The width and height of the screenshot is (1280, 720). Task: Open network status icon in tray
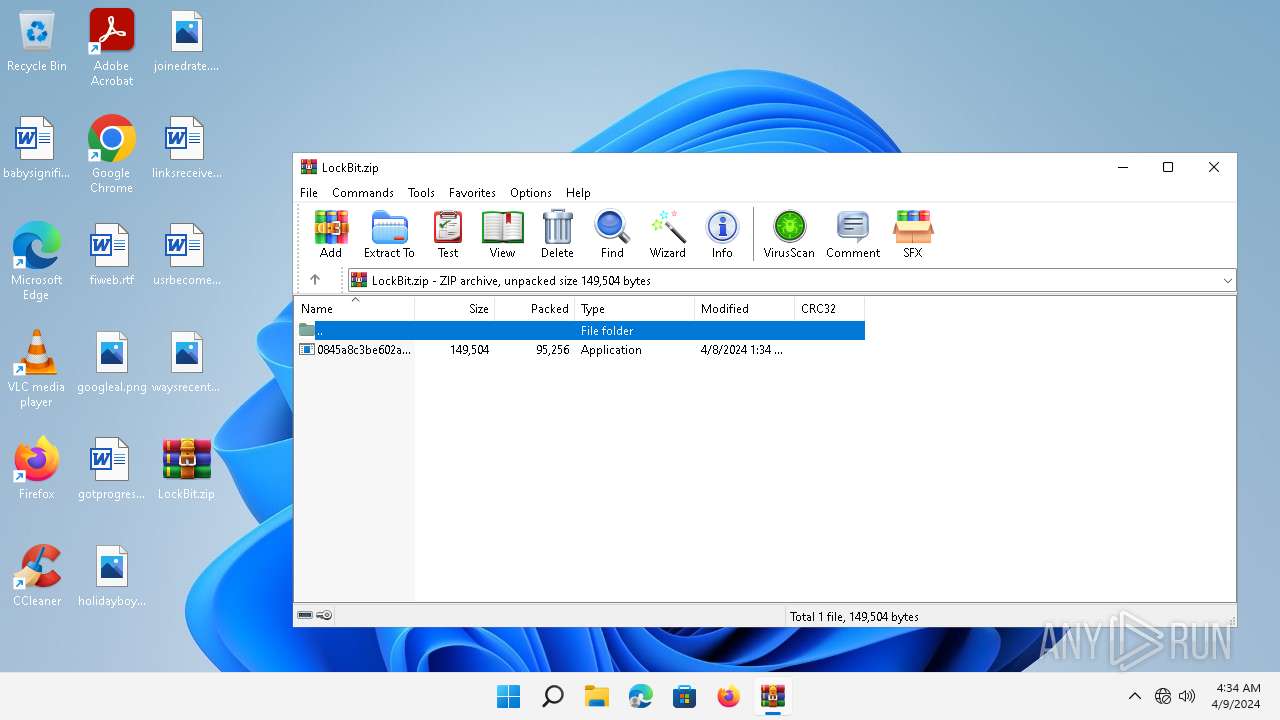click(1163, 696)
